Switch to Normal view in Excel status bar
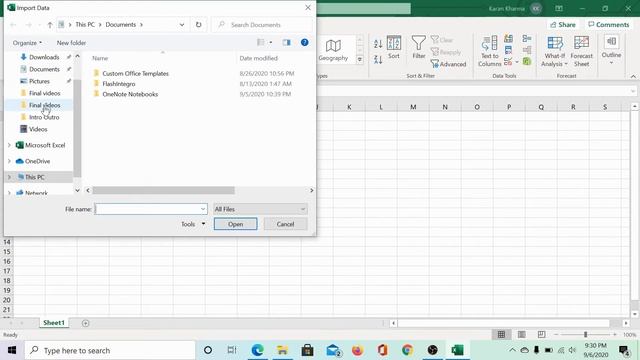Image resolution: width=640 pixels, height=360 pixels. (x=501, y=335)
